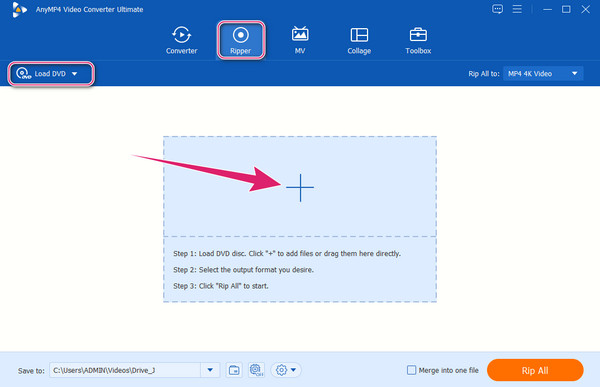
Task: Click the 'Save to:' label
Action: click(x=31, y=371)
